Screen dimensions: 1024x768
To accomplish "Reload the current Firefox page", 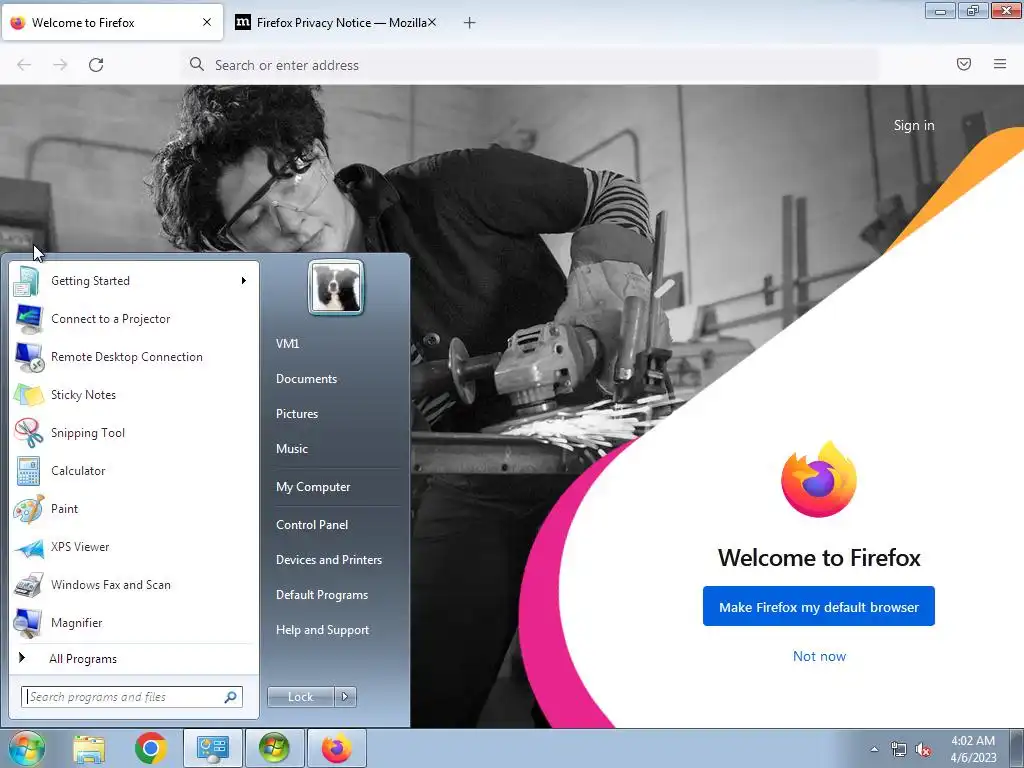I will [96, 65].
